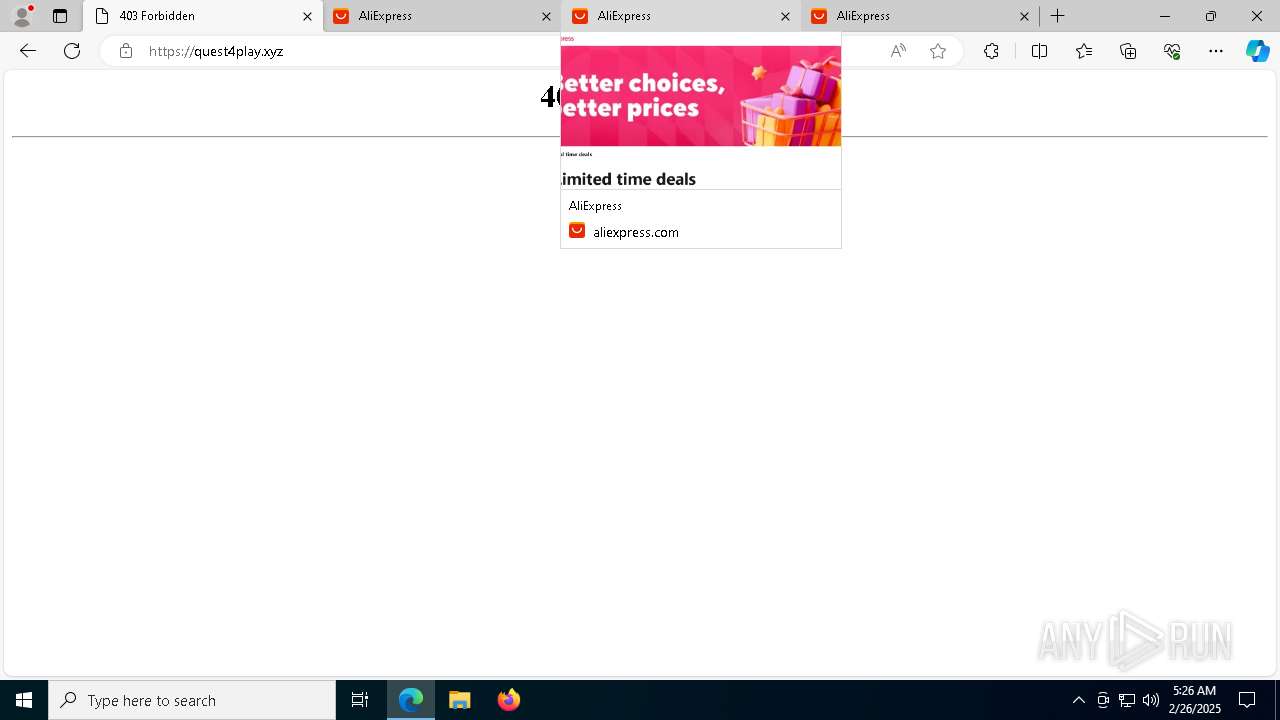Toggle Split screen view
This screenshot has width=1280, height=720.
tap(1039, 51)
